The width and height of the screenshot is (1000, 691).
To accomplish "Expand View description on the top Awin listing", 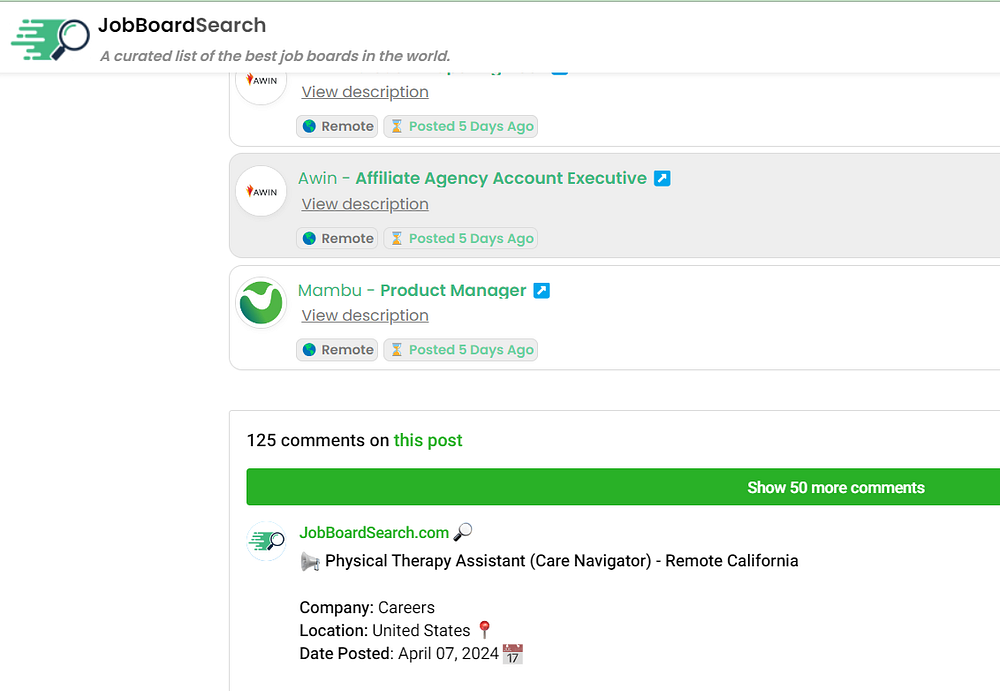I will click(x=365, y=92).
